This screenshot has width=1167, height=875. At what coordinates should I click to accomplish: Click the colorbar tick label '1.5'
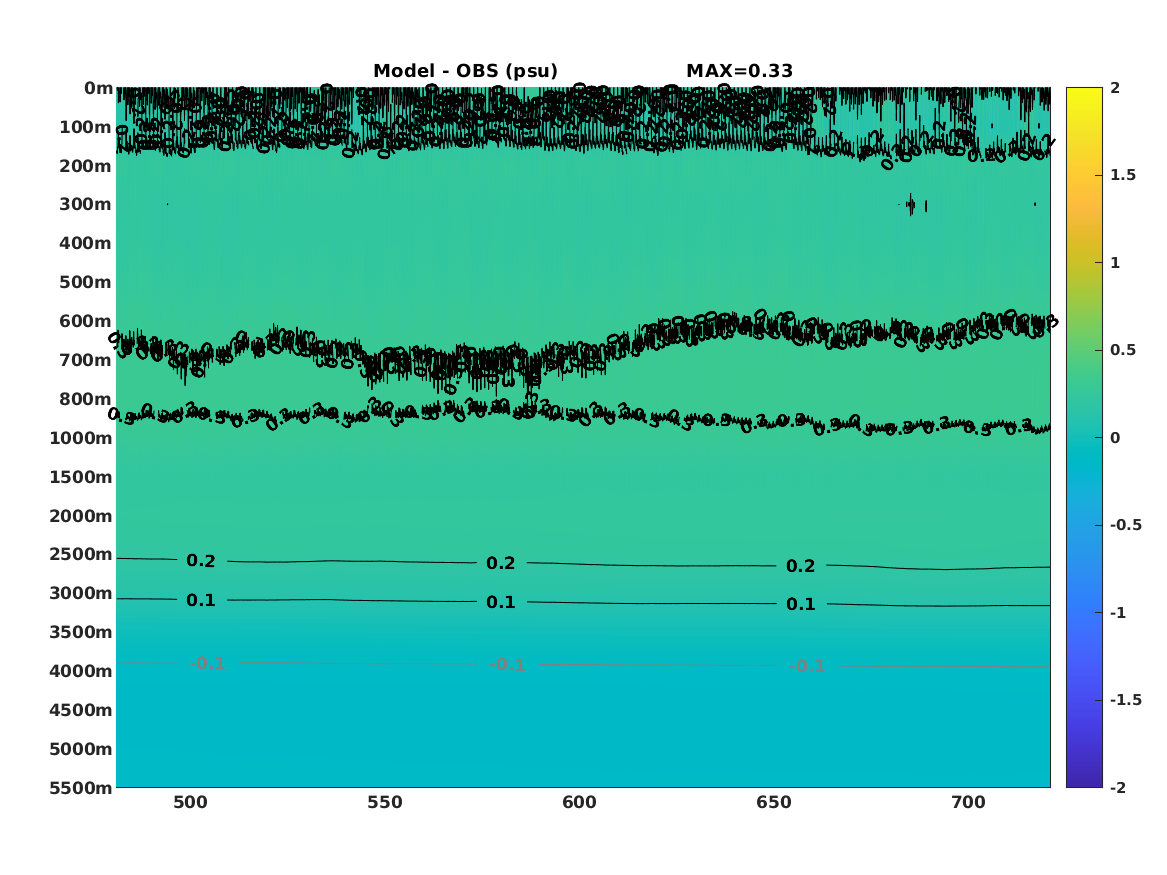pos(1123,175)
